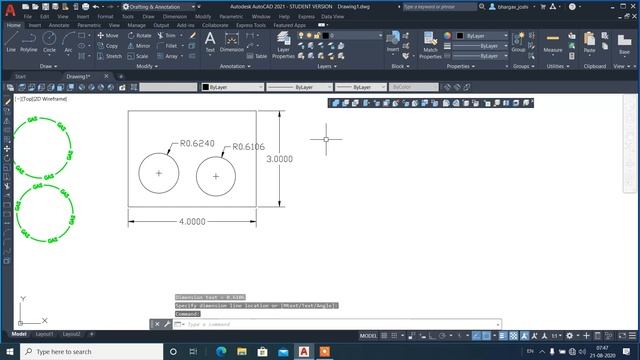Open Windows Type here to search box
Image resolution: width=640 pixels, height=360 pixels.
[91, 351]
